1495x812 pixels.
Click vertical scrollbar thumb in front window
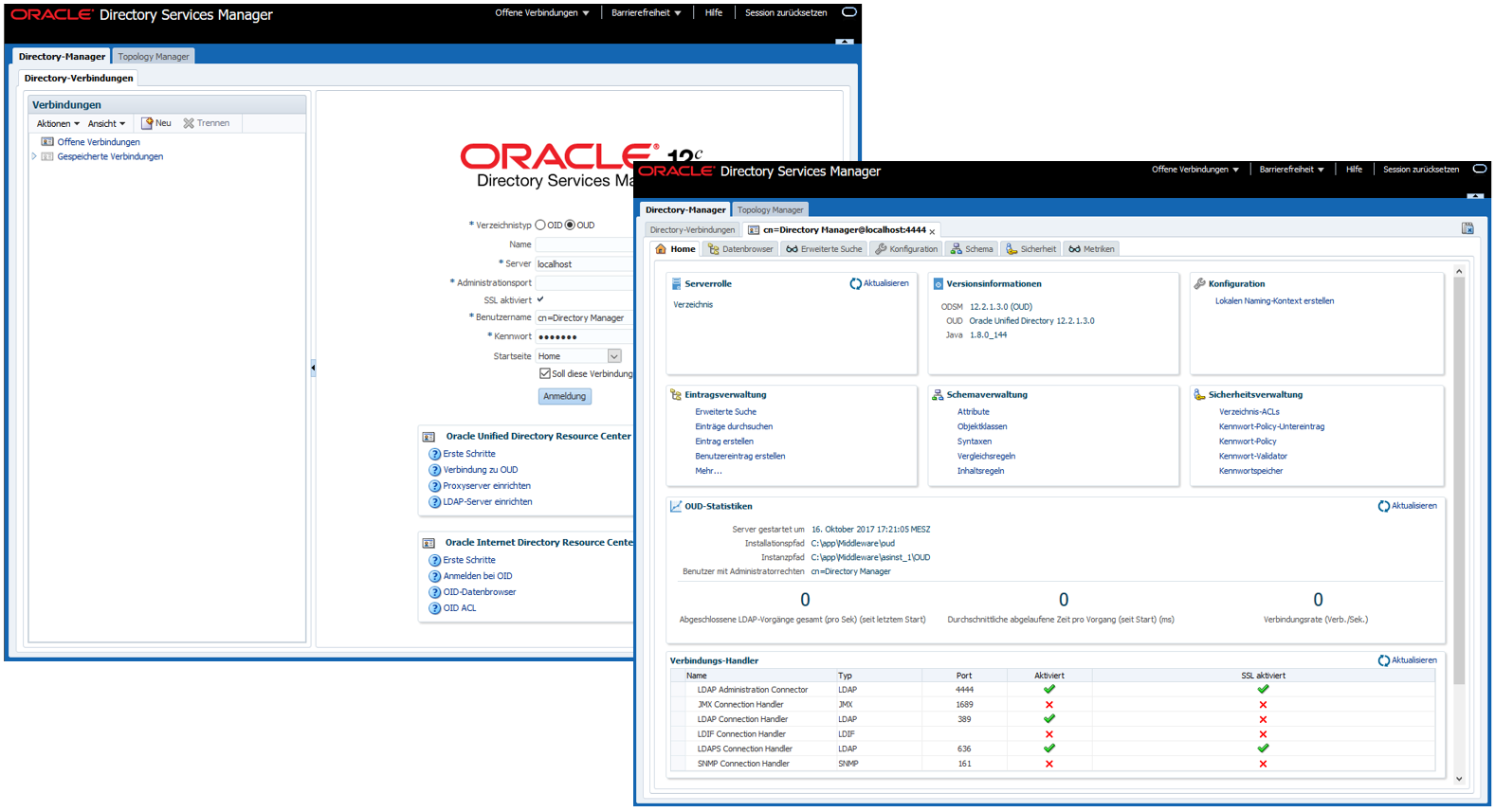click(x=1459, y=480)
